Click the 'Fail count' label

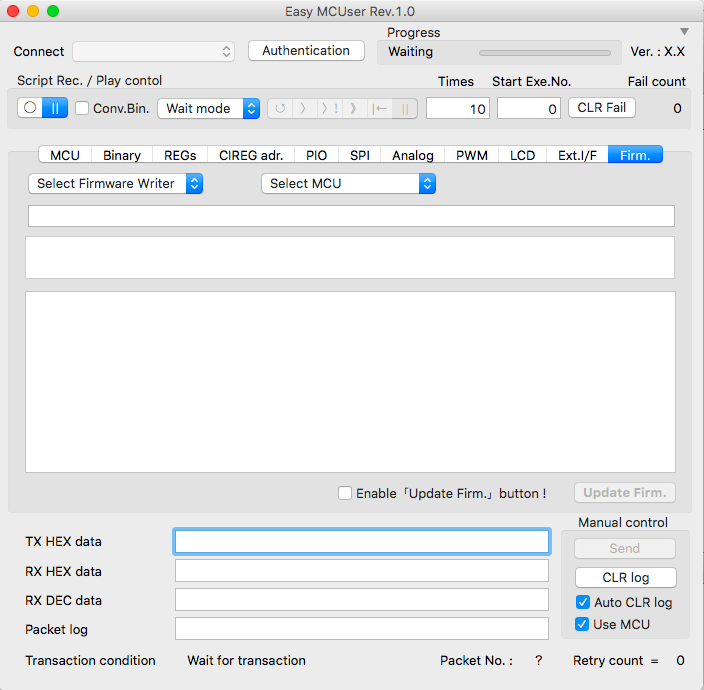(x=656, y=81)
